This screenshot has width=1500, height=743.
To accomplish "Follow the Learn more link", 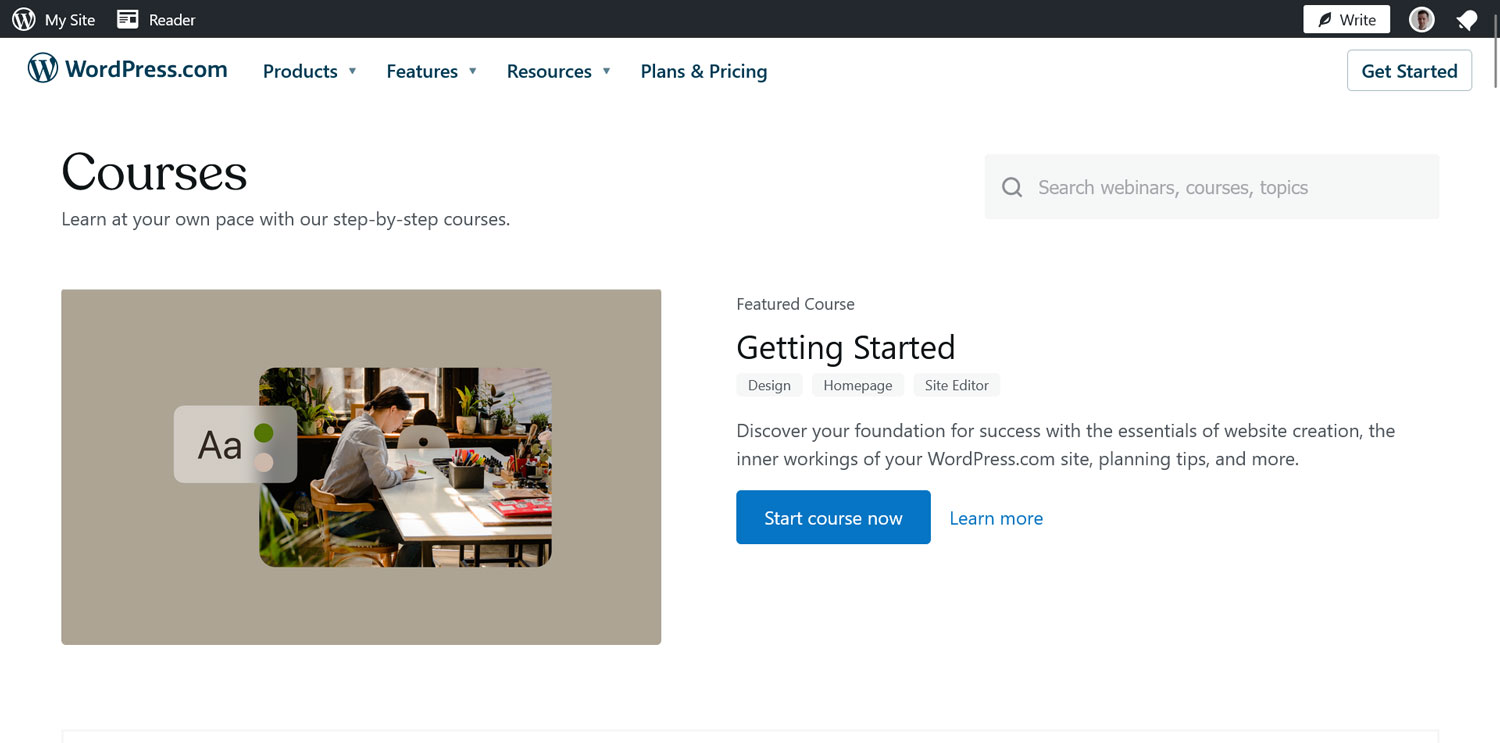I will 996,518.
